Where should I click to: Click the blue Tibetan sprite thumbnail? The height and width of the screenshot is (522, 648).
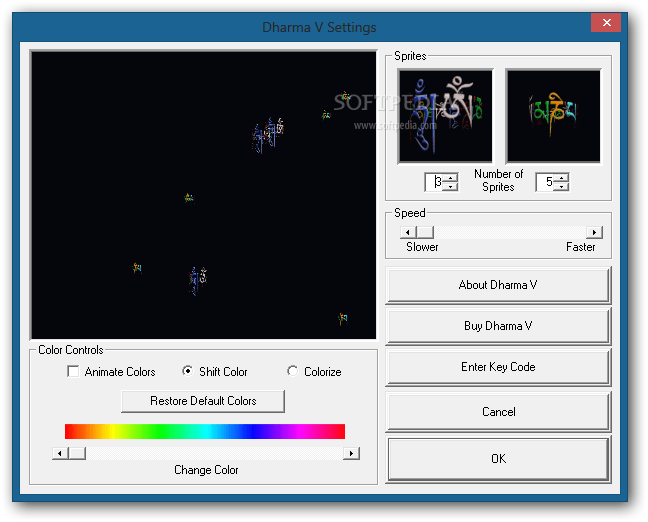coord(446,116)
